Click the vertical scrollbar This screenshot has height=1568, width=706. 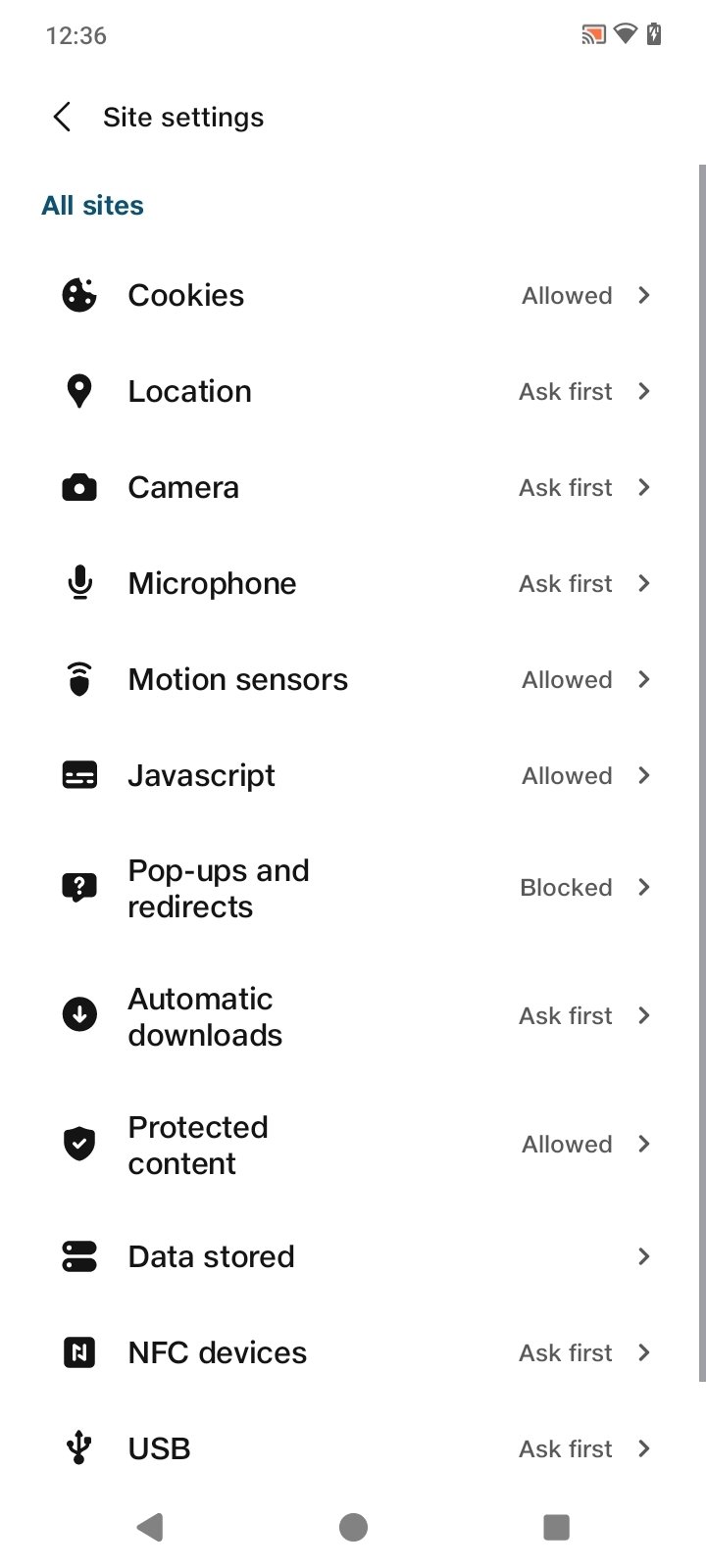pos(701,772)
